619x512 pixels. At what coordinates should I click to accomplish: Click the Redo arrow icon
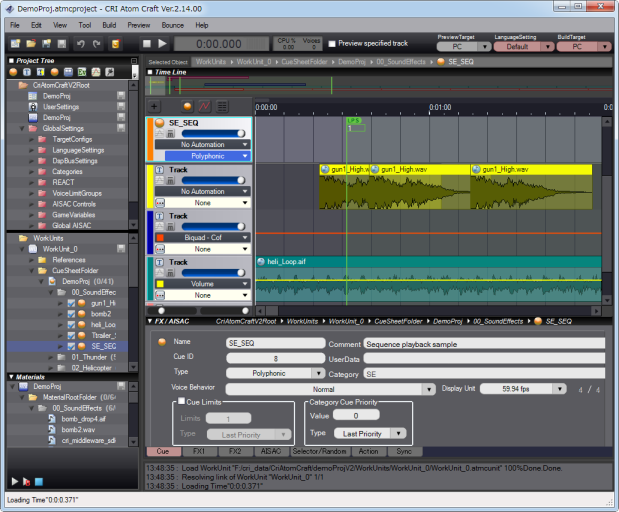97,44
